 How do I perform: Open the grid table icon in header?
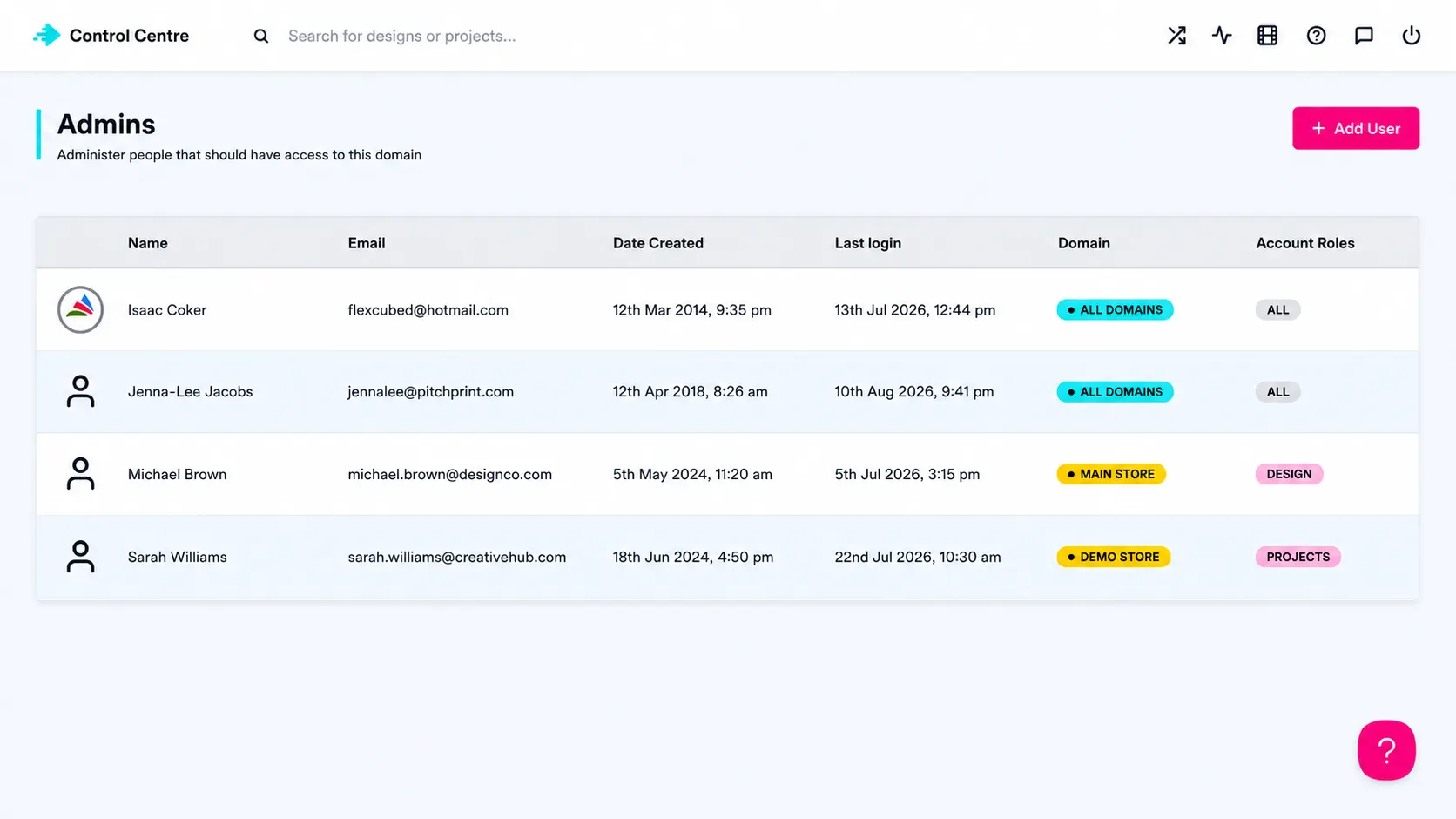[1268, 36]
